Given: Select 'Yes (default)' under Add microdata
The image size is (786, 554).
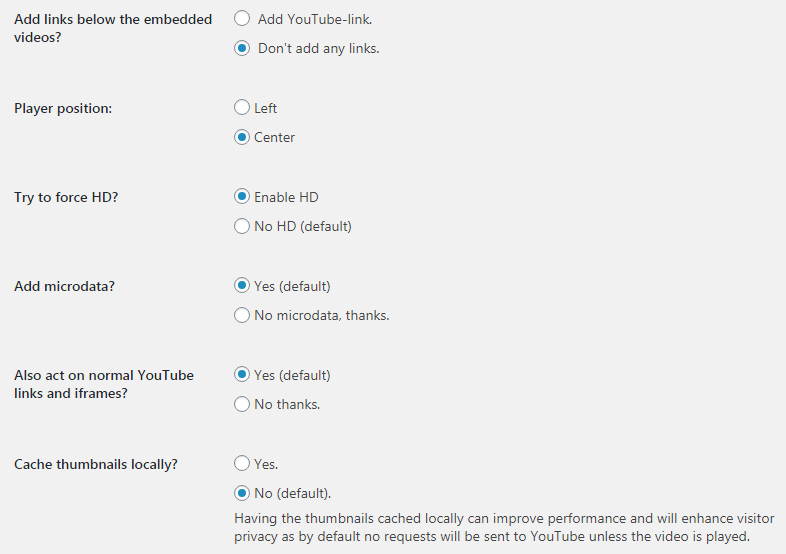Looking at the screenshot, I should pos(242,286).
